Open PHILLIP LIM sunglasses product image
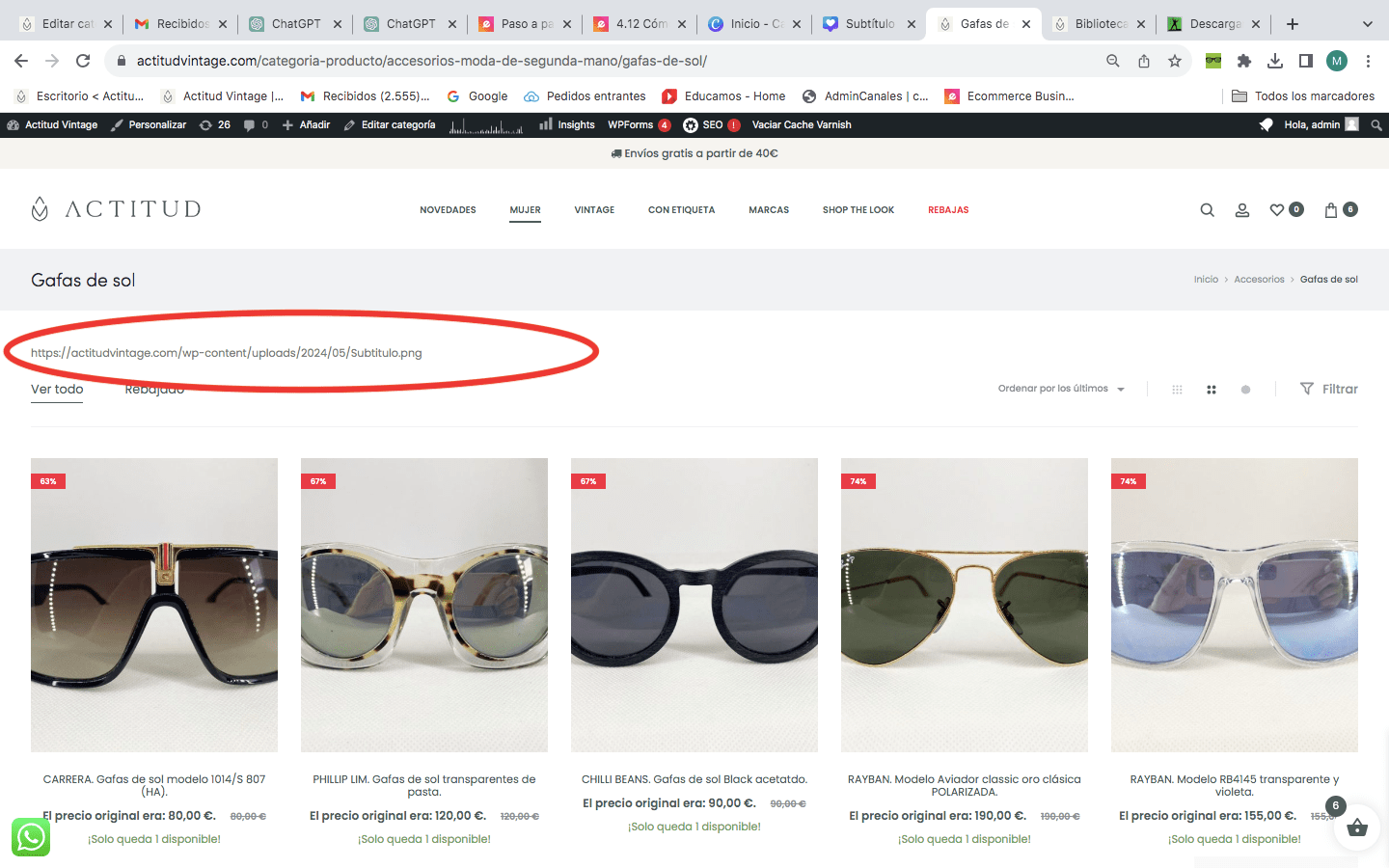Image resolution: width=1389 pixels, height=868 pixels. pyautogui.click(x=424, y=605)
